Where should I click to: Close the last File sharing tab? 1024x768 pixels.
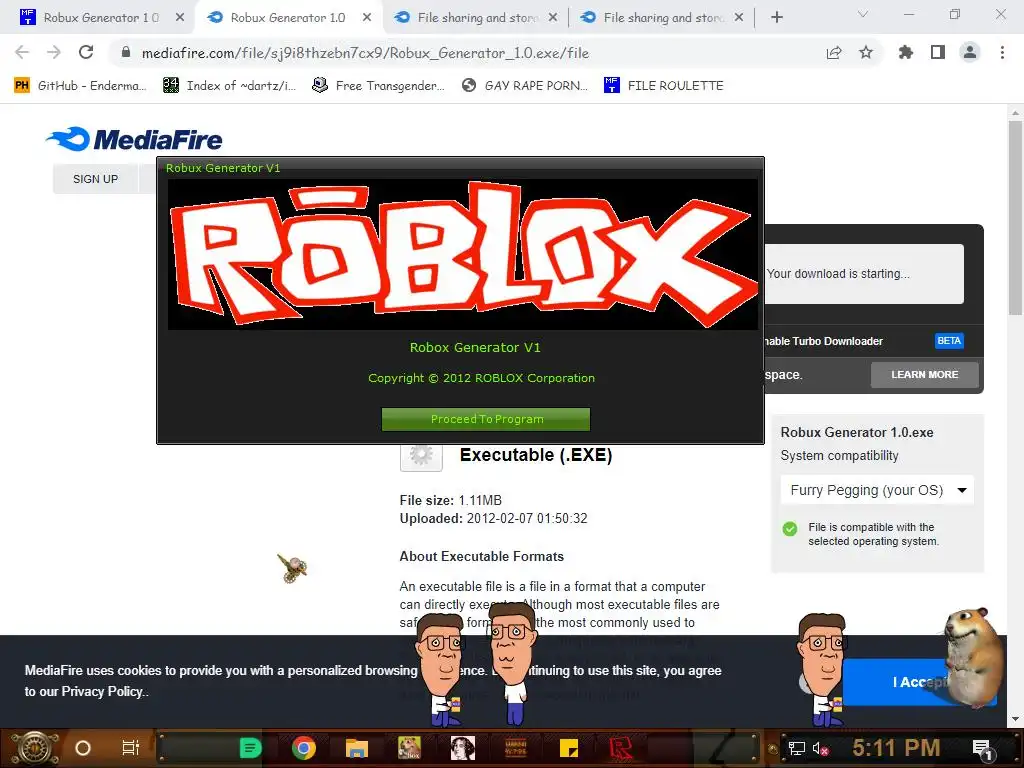739,18
